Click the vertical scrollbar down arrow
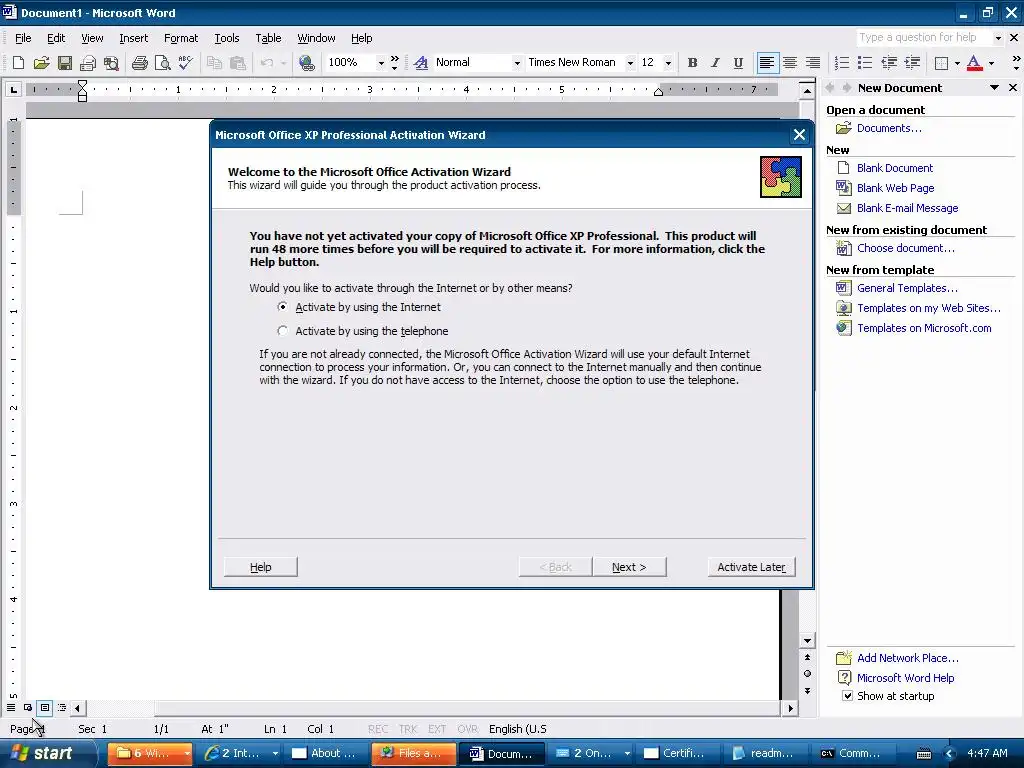Image resolution: width=1024 pixels, height=768 pixels. [807, 641]
